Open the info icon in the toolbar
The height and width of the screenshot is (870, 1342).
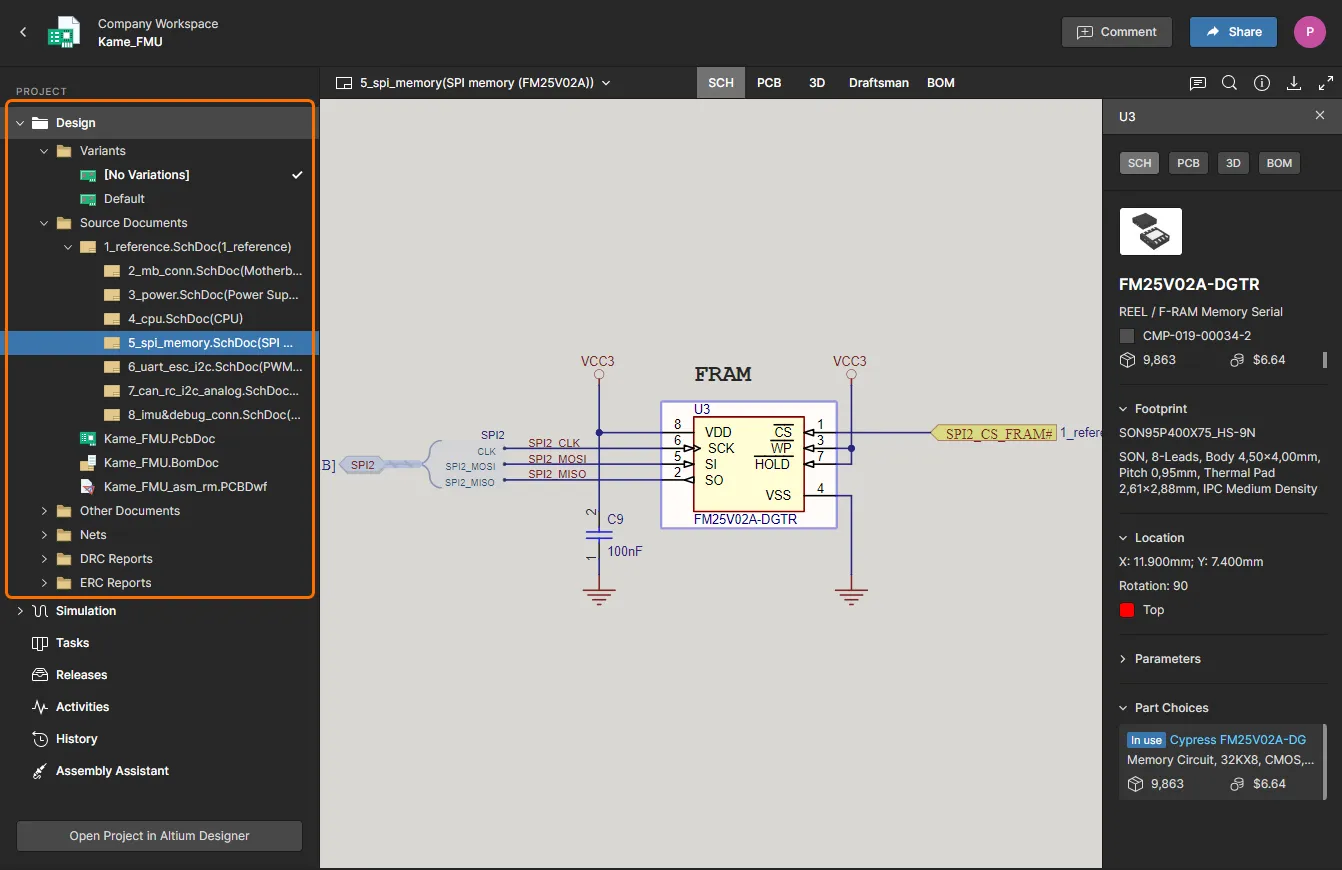tap(1262, 83)
